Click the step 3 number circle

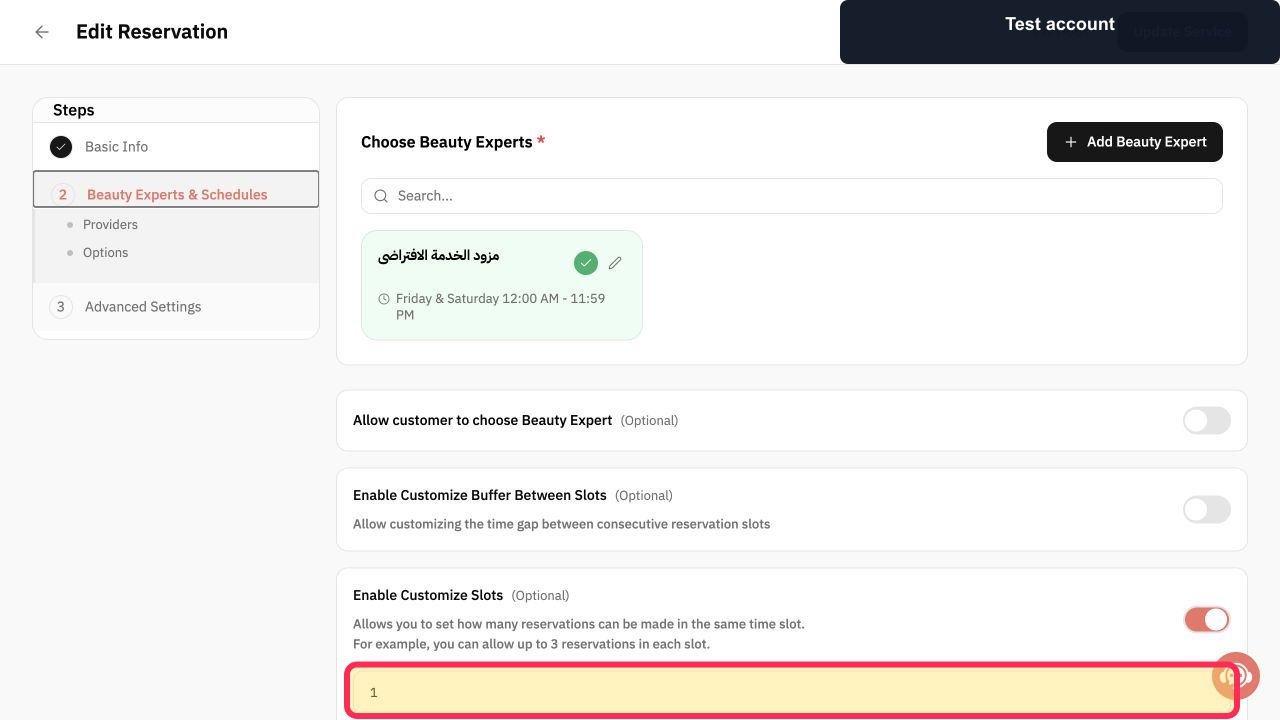point(61,307)
